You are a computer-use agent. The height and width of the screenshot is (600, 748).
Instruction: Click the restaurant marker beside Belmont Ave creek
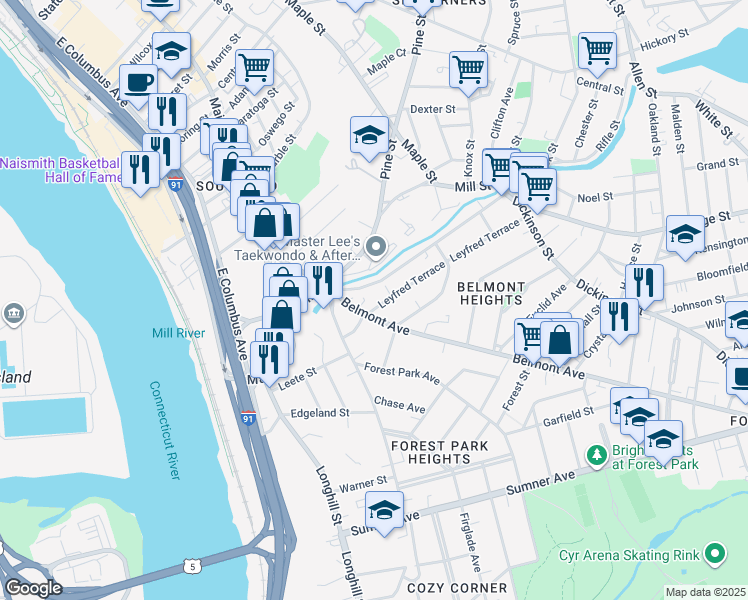click(323, 282)
